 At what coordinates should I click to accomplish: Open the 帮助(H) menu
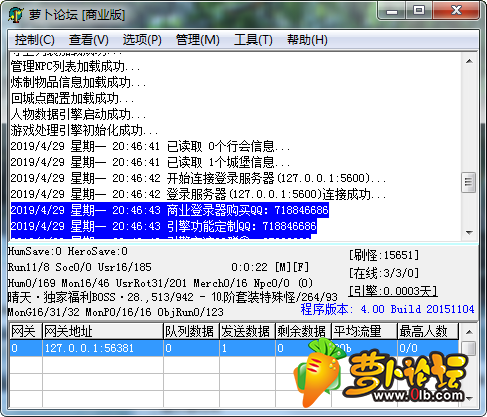click(x=307, y=40)
